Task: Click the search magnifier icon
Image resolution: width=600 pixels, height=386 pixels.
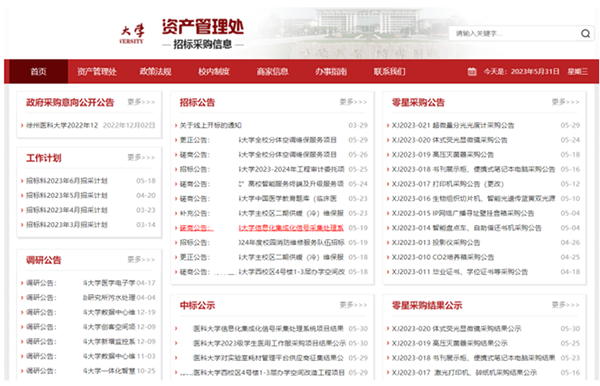Action: point(585,34)
